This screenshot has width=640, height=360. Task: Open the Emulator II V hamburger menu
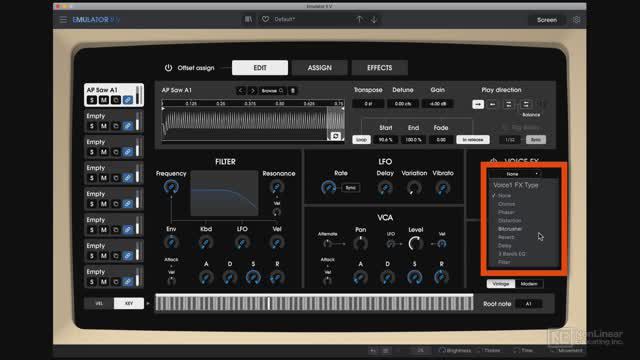(x=63, y=20)
